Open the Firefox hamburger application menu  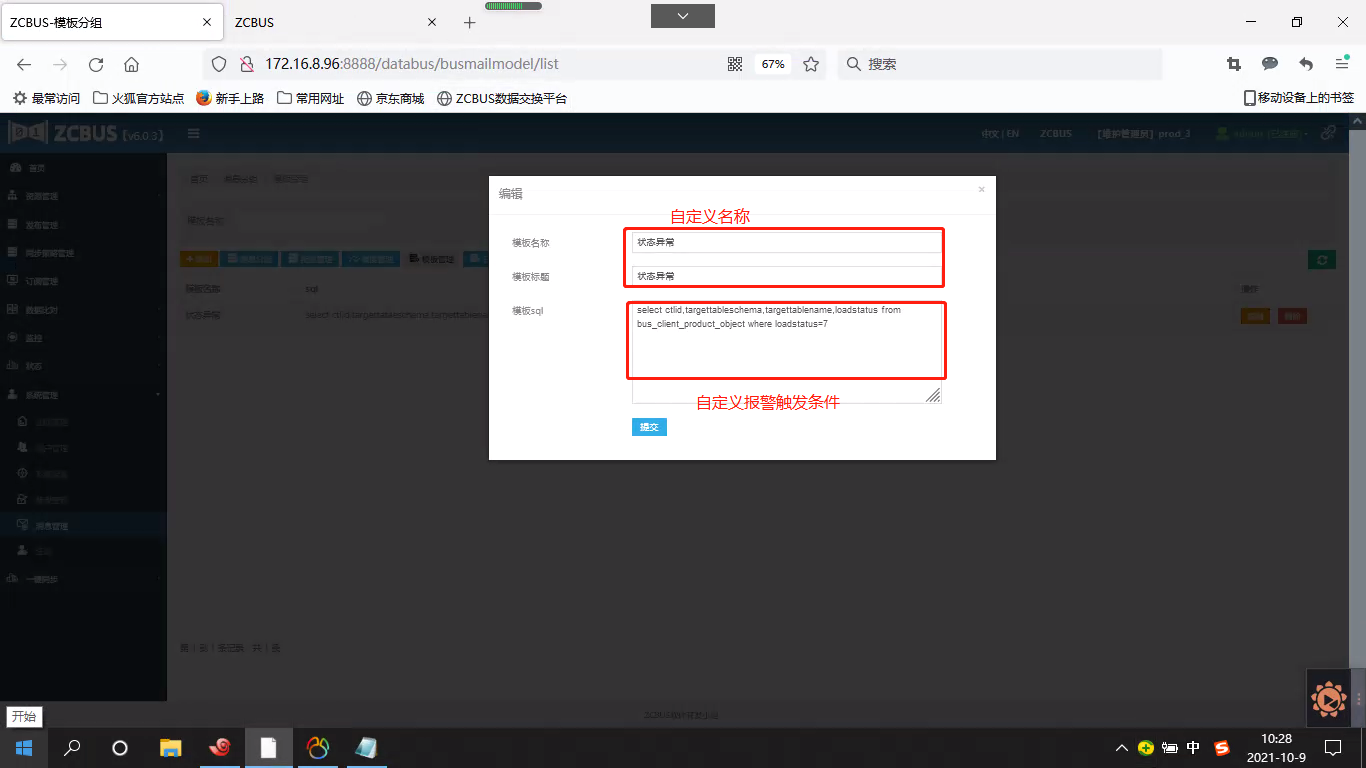click(x=1342, y=64)
